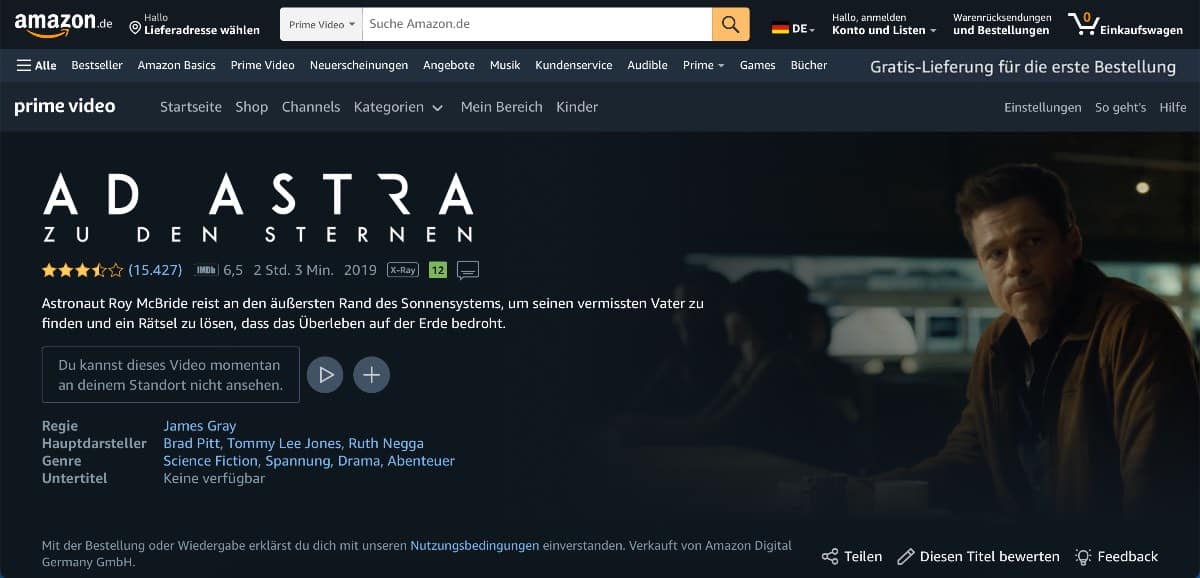This screenshot has width=1200, height=578.
Task: Expand Konto und Listen menu
Action: pos(884,24)
